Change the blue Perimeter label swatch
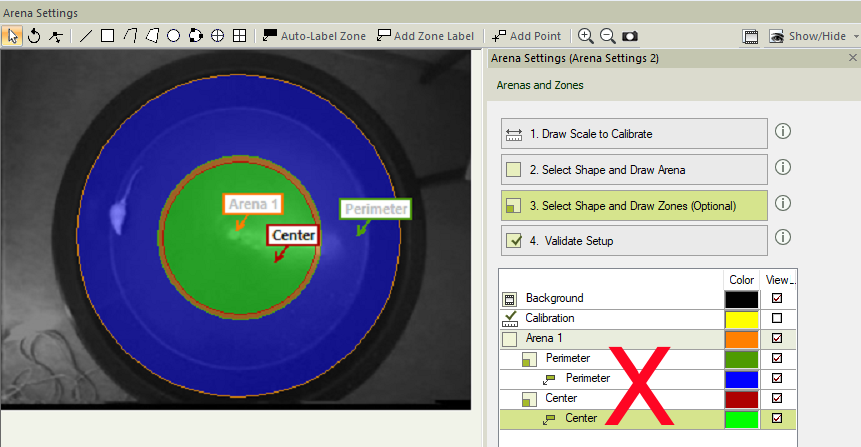The height and width of the screenshot is (447, 861). (x=741, y=379)
